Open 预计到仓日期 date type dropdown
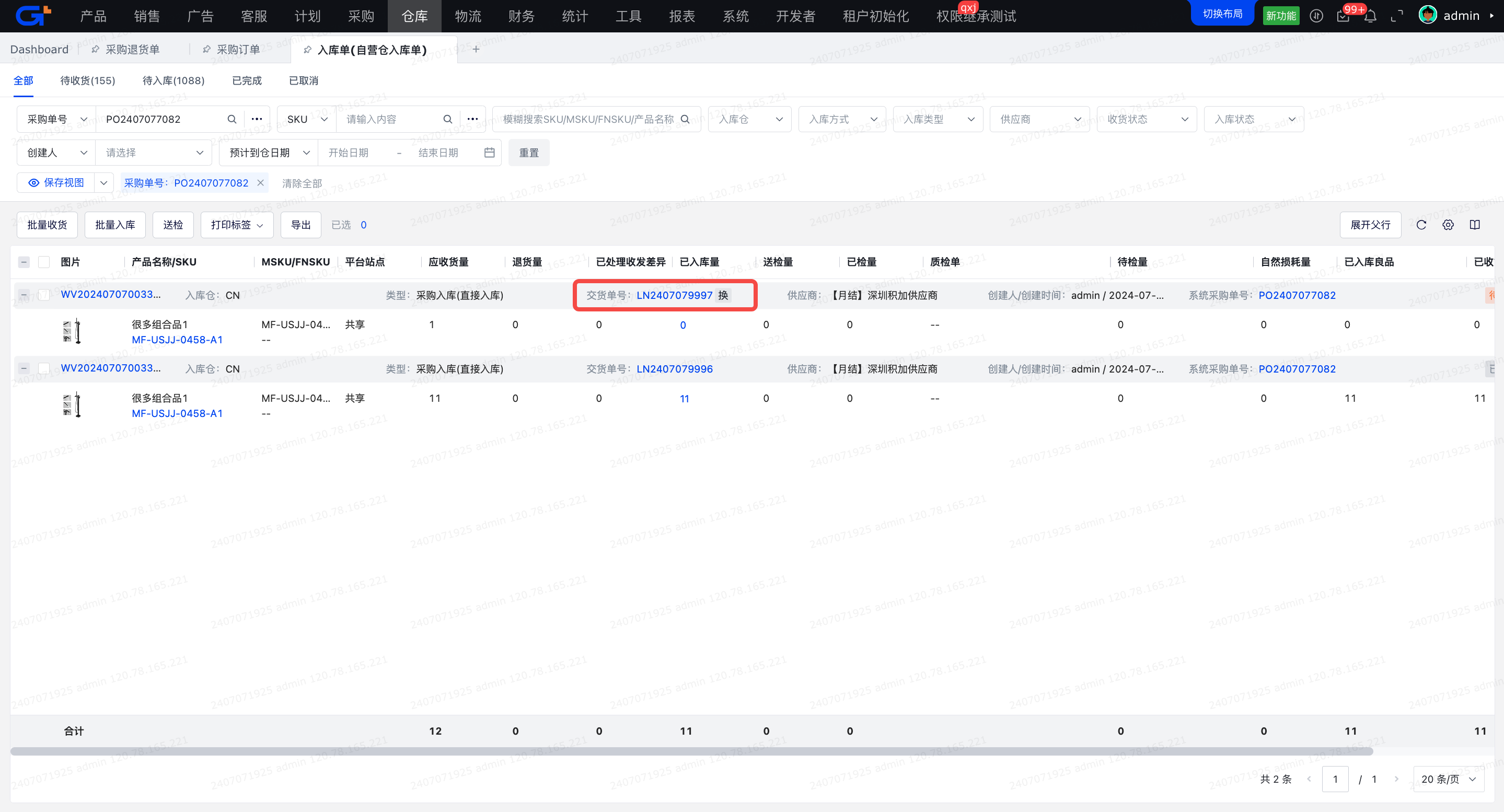This screenshot has width=1504, height=812. (x=269, y=153)
